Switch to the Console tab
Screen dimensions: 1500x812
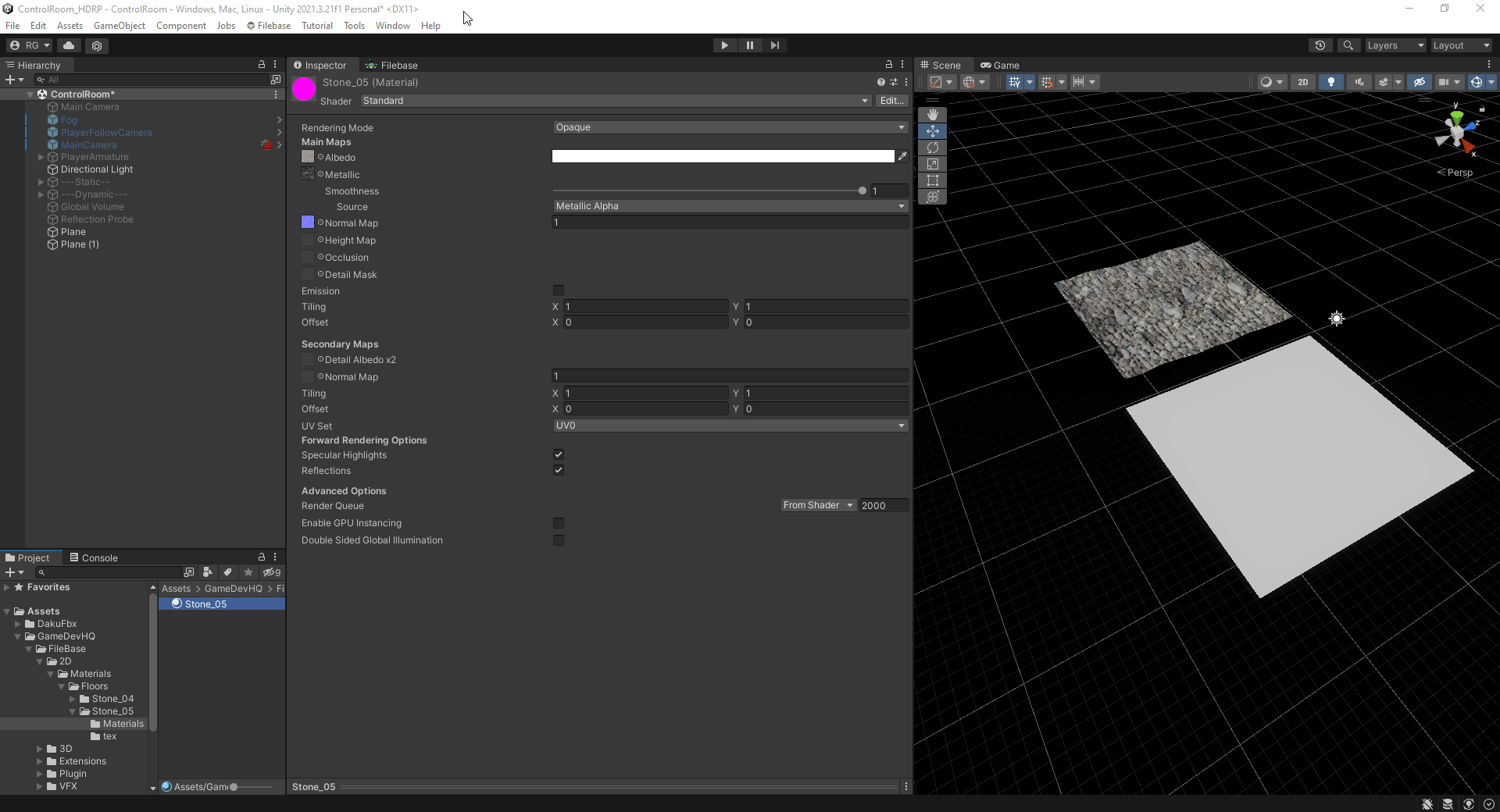click(x=94, y=557)
